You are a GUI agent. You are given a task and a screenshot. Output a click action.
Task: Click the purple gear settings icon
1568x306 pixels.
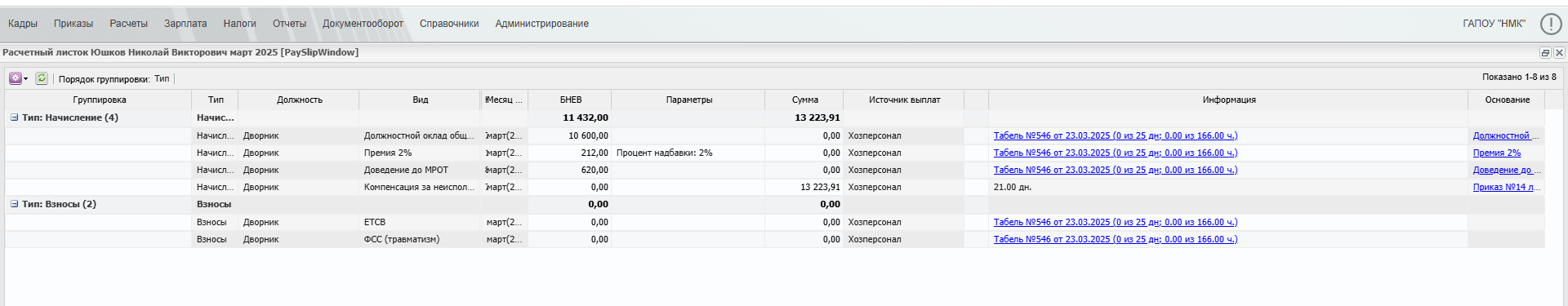coord(15,78)
